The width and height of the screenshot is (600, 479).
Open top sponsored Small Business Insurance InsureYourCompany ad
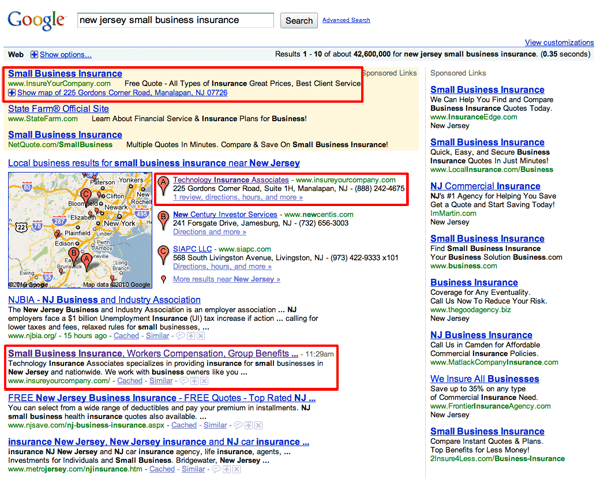point(65,73)
